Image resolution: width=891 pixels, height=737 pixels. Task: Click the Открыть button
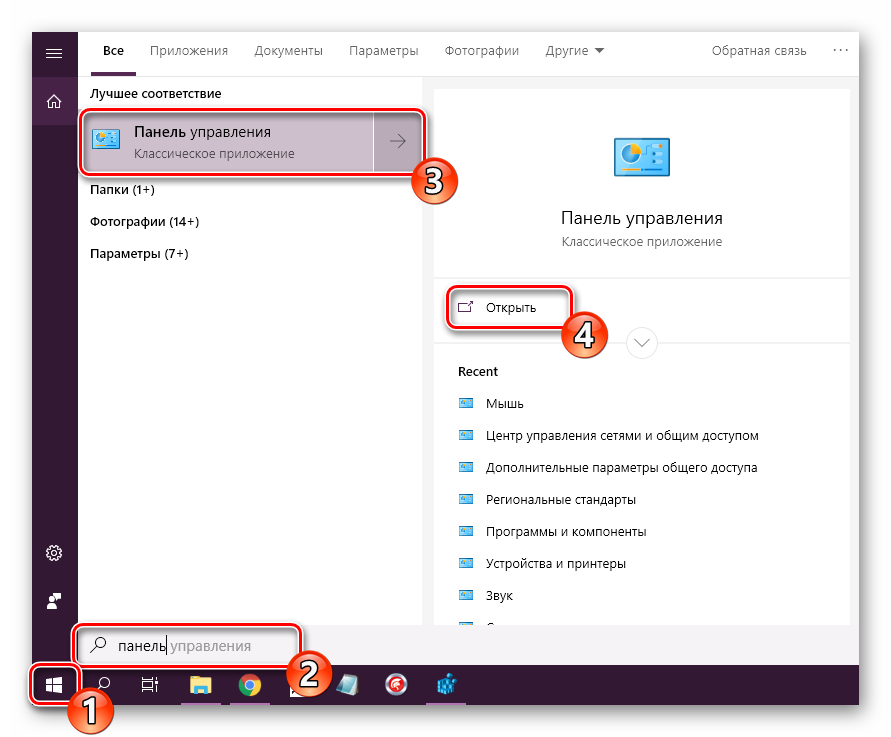coord(509,307)
